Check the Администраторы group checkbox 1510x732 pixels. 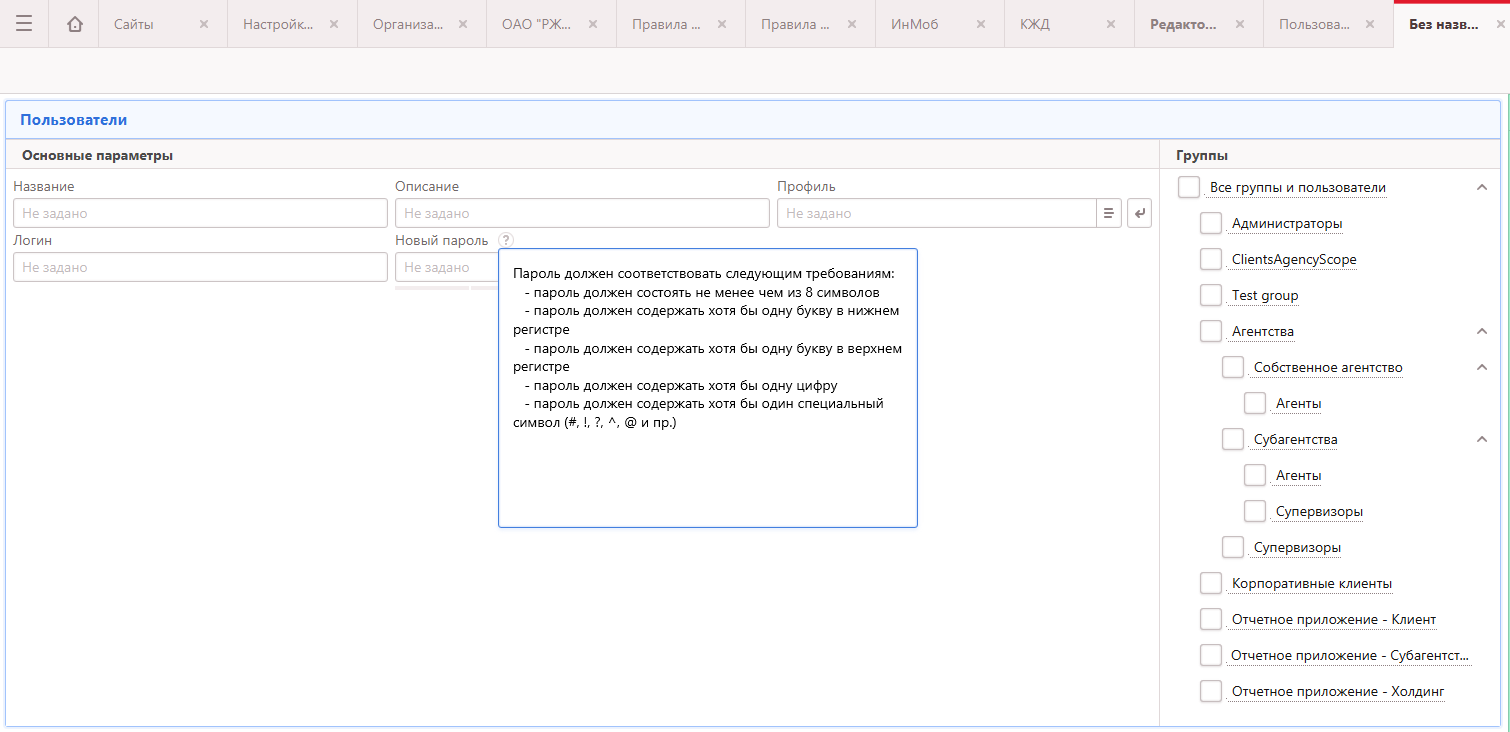click(x=1211, y=223)
